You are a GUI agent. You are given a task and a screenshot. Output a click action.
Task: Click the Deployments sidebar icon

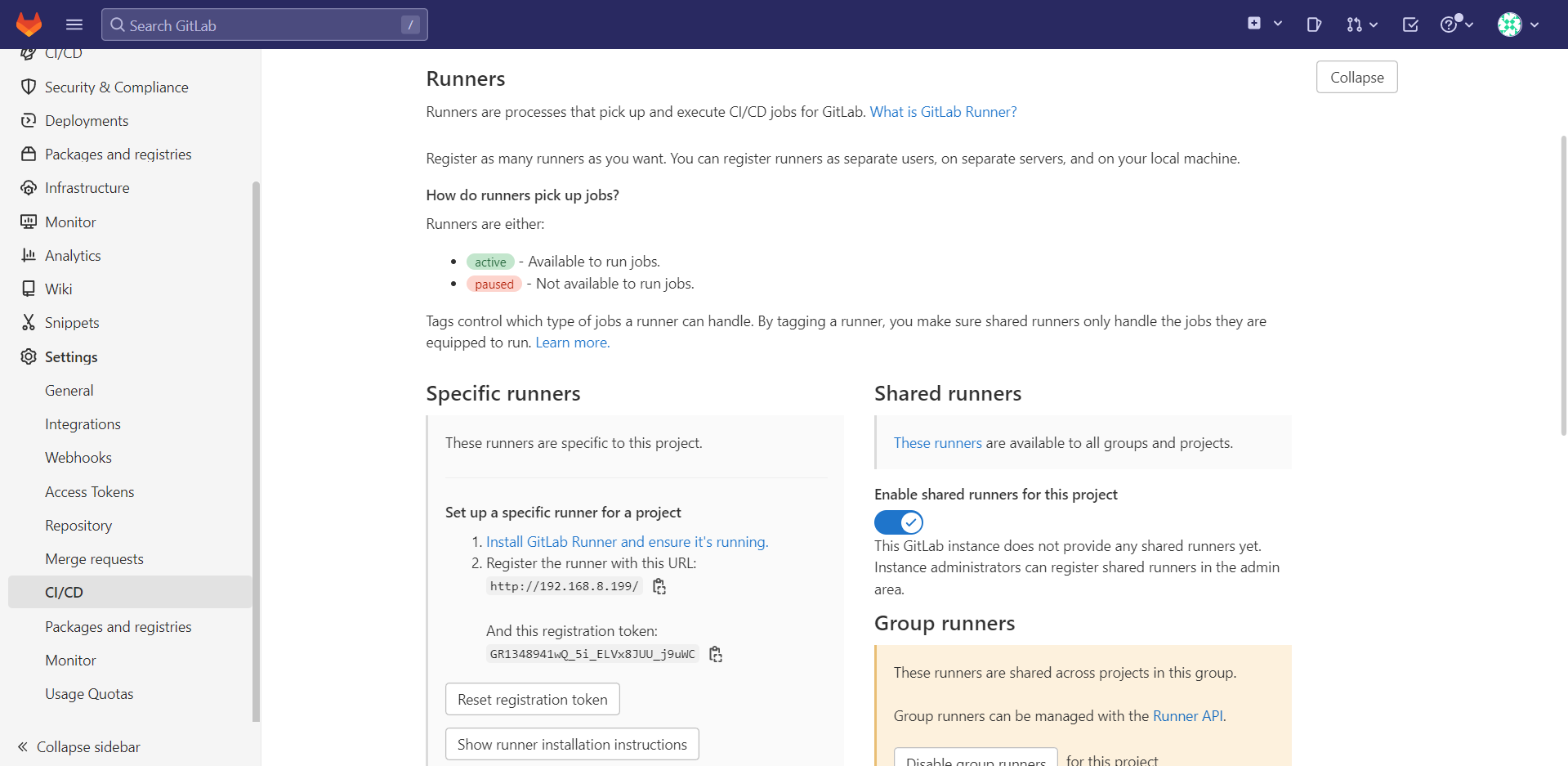[29, 120]
